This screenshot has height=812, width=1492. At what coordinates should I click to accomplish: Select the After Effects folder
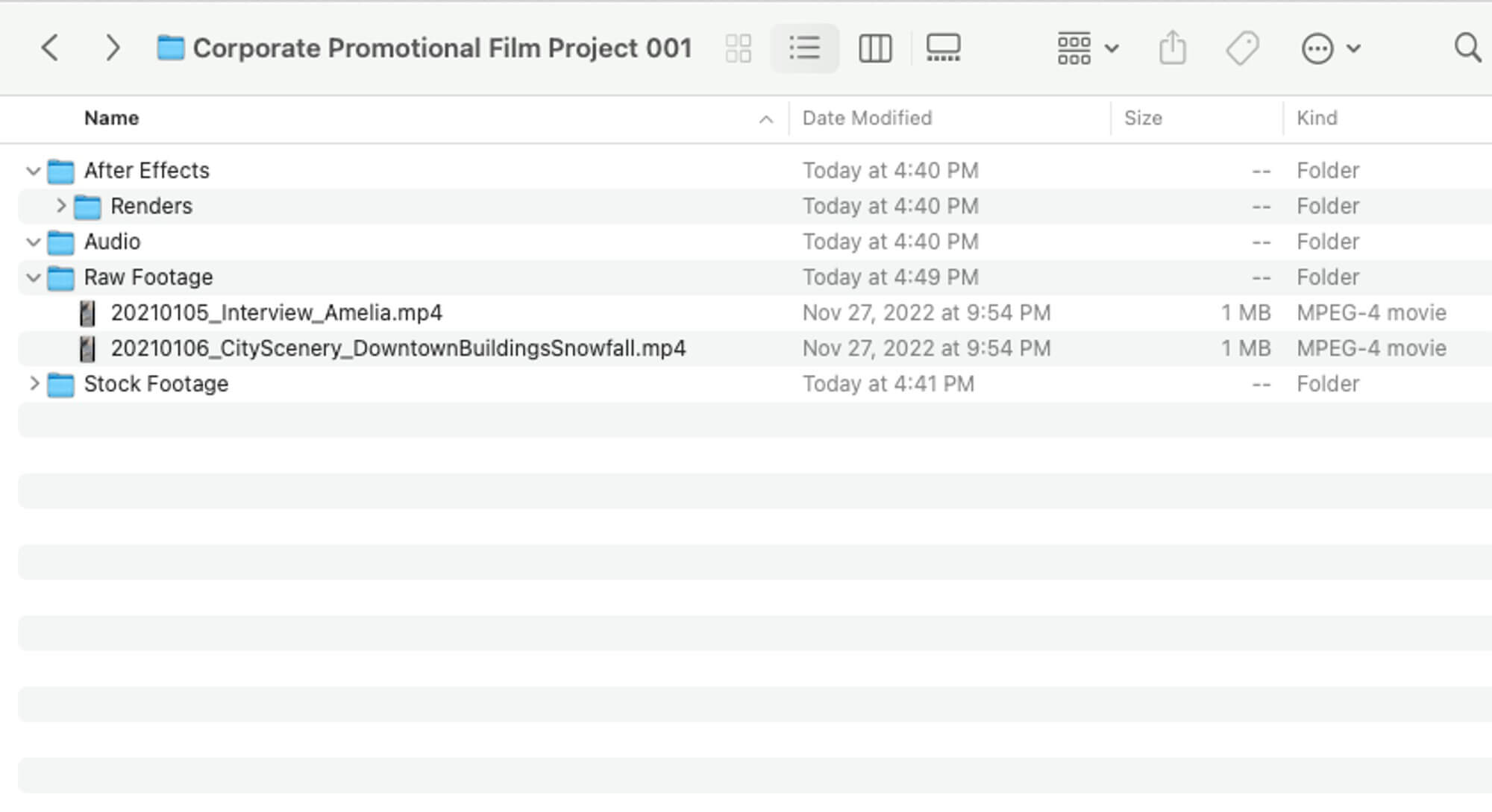tap(145, 170)
